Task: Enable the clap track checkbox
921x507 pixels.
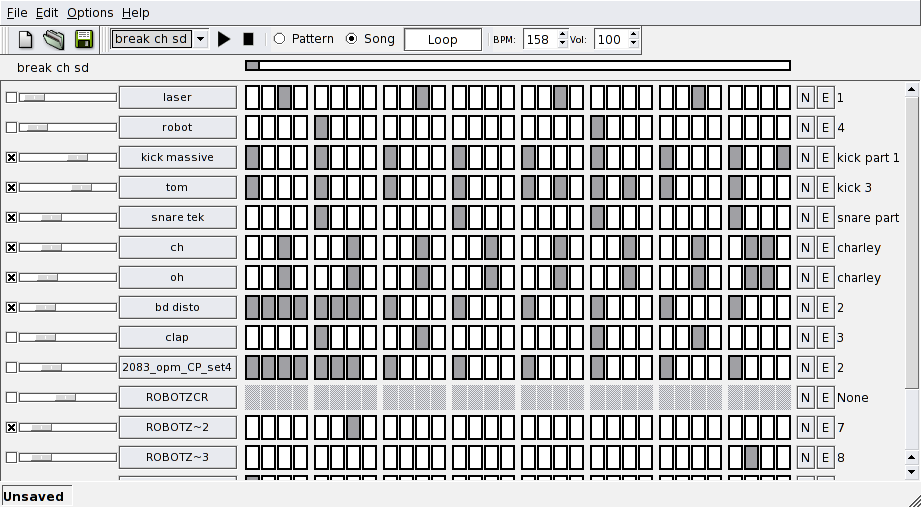Action: (x=11, y=337)
